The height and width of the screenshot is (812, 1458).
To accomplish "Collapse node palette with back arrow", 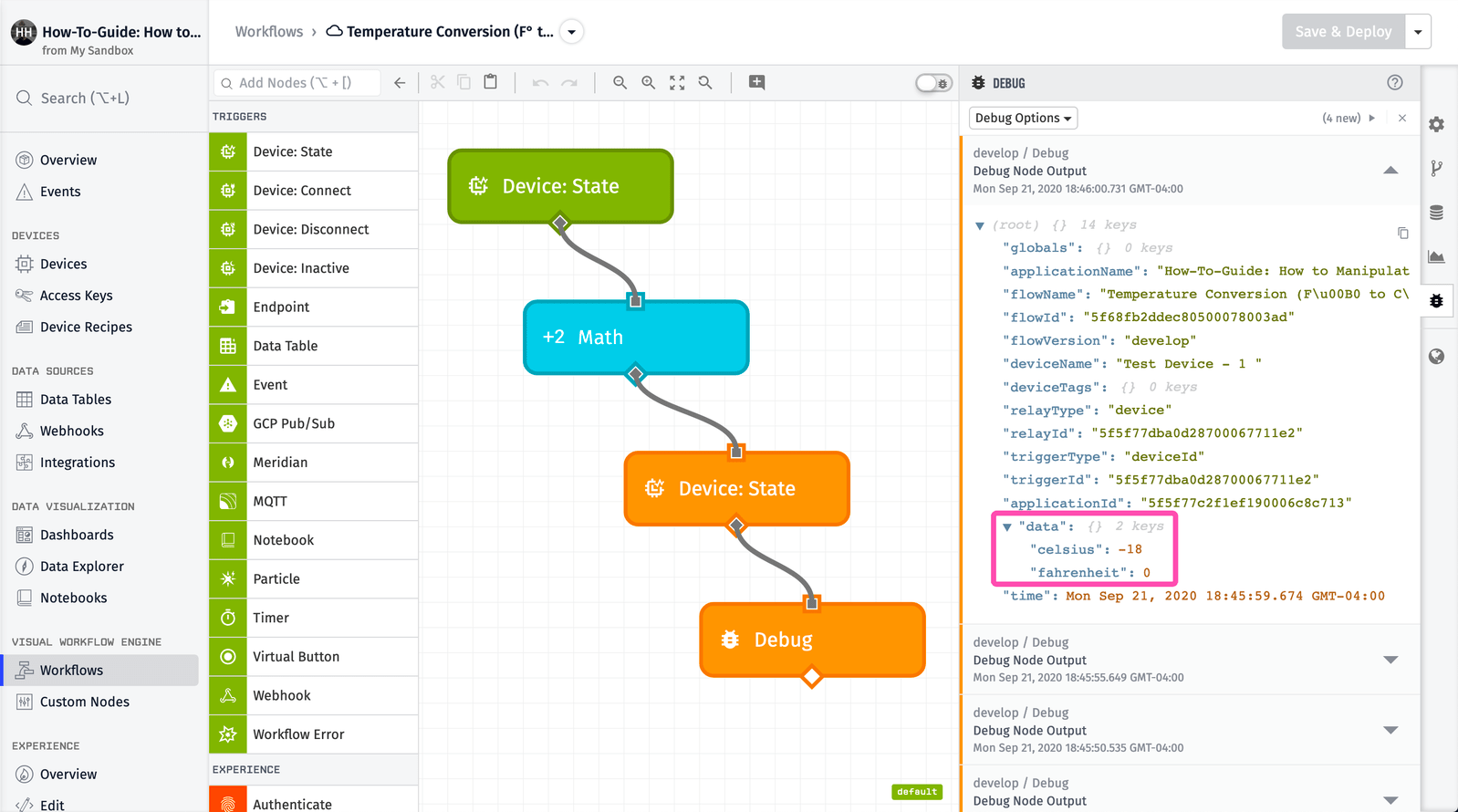I will click(x=400, y=82).
